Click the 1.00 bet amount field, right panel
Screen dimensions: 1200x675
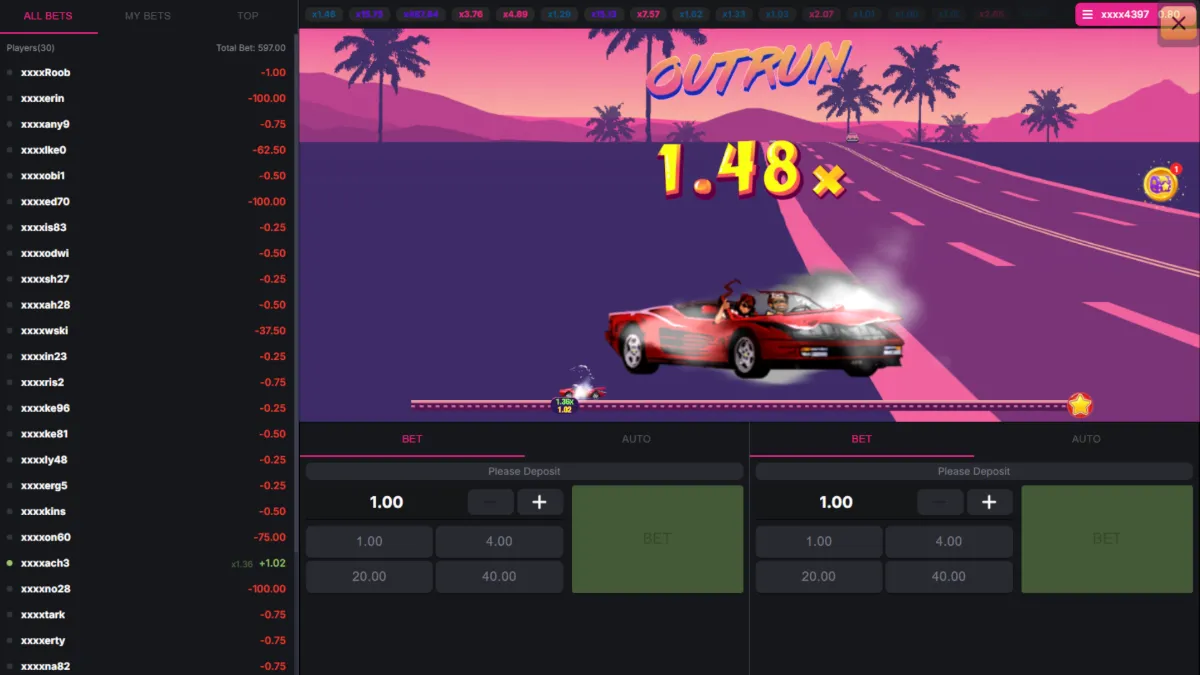click(x=836, y=502)
